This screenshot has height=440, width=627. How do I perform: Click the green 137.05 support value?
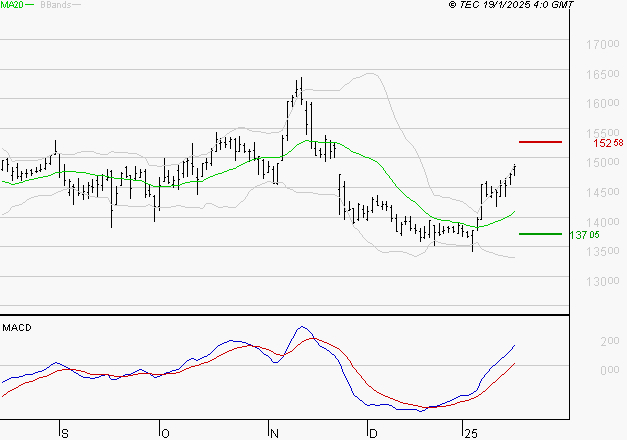(584, 235)
